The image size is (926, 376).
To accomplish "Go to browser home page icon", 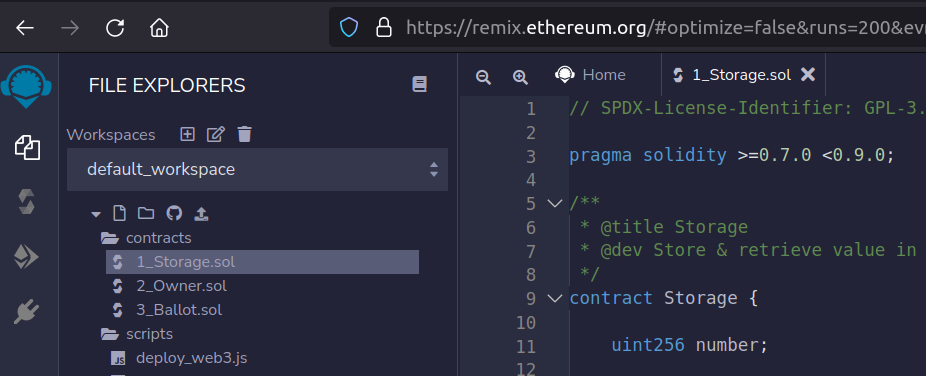I will [x=159, y=28].
